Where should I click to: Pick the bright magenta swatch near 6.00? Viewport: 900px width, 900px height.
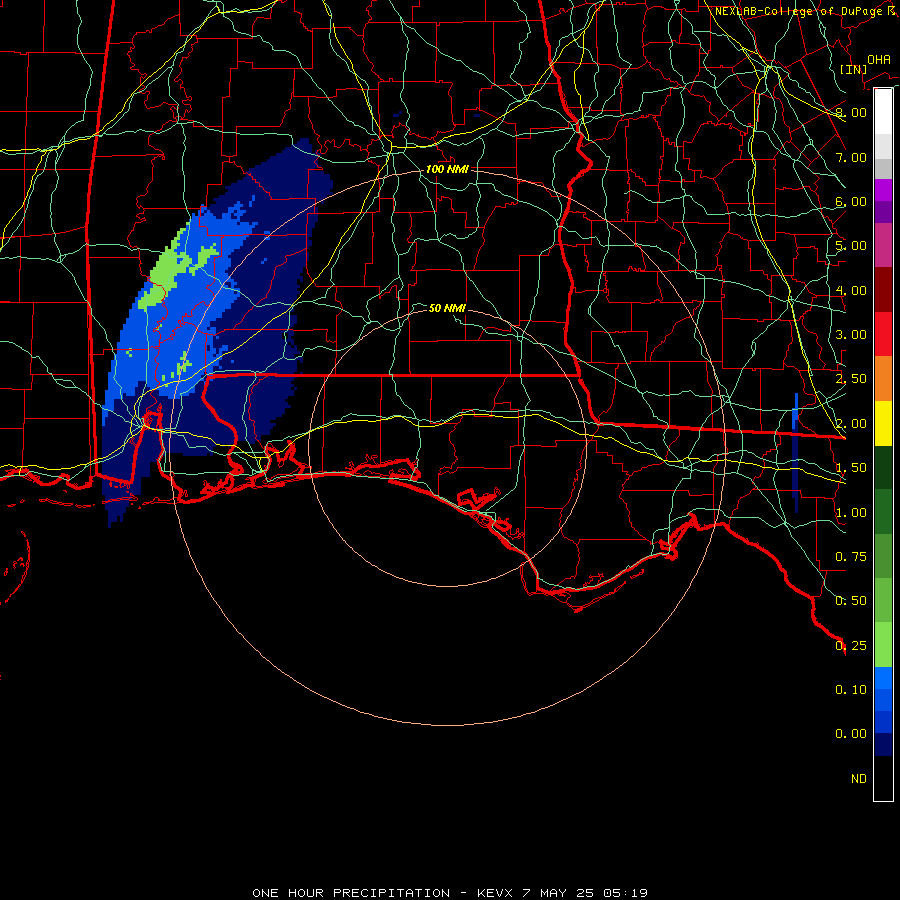point(883,190)
